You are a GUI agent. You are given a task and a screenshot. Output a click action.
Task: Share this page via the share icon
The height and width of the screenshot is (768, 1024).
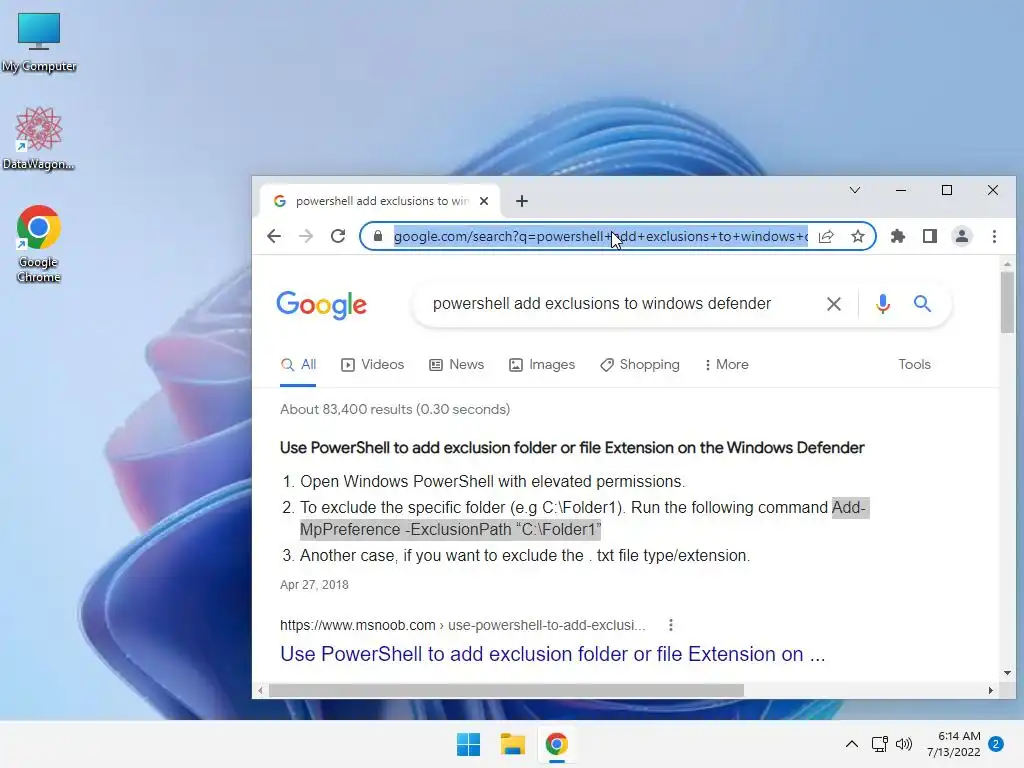(826, 236)
